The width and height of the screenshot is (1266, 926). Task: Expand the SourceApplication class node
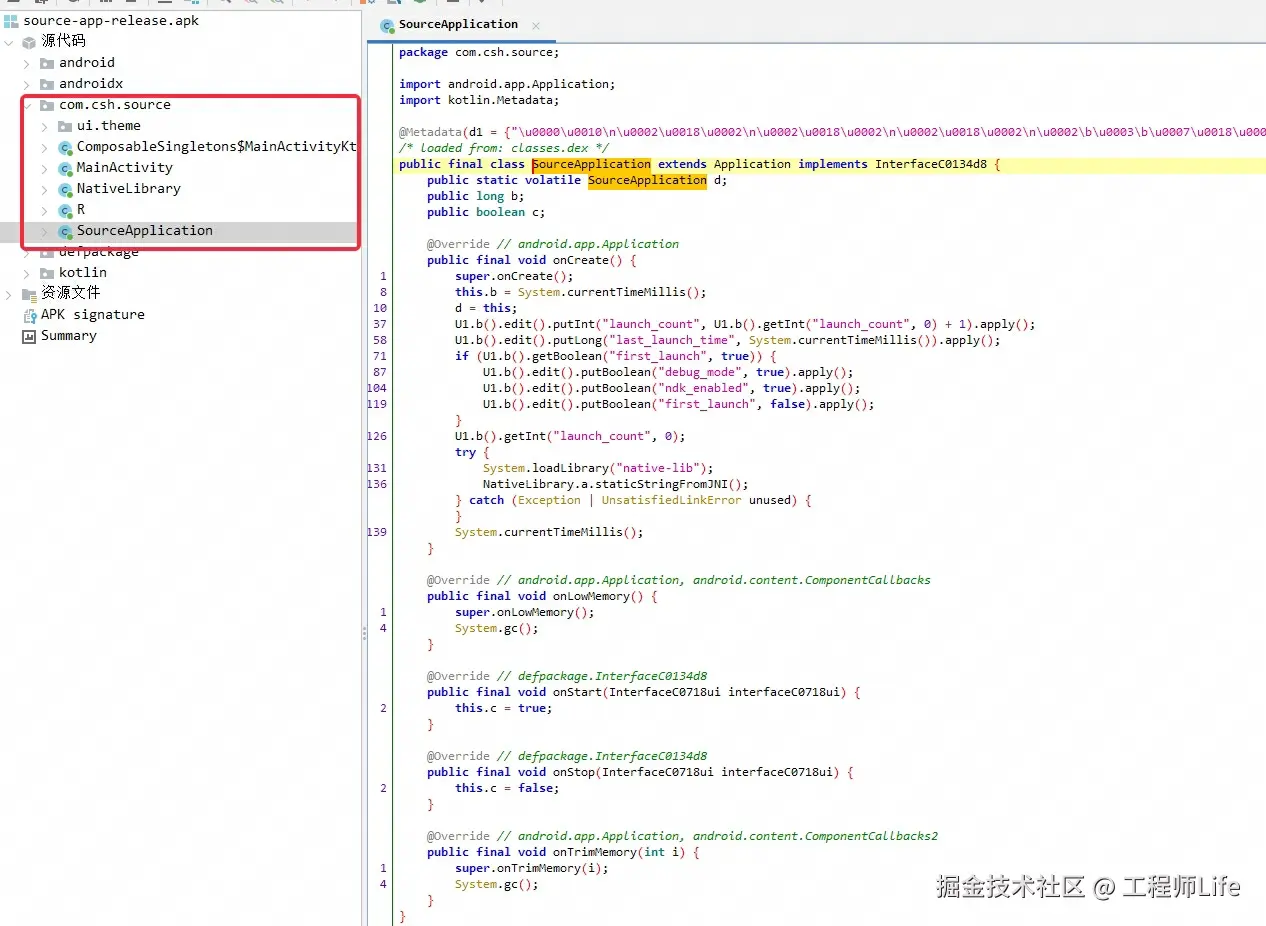tap(45, 231)
